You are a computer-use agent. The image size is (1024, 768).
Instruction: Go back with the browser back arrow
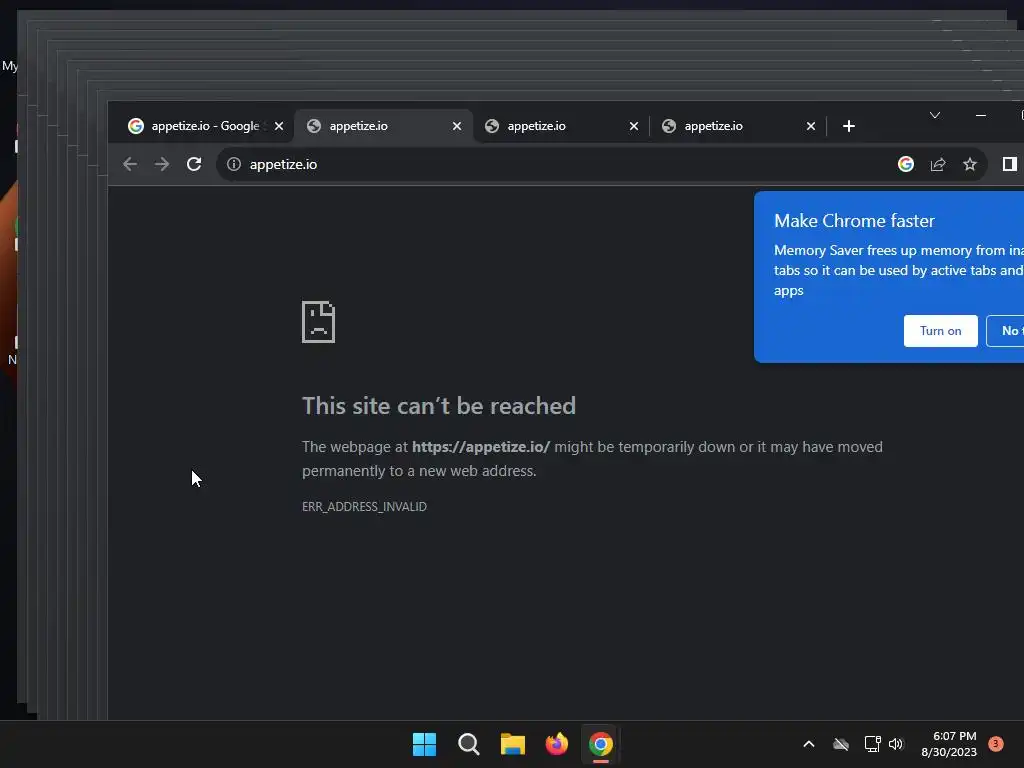point(130,164)
